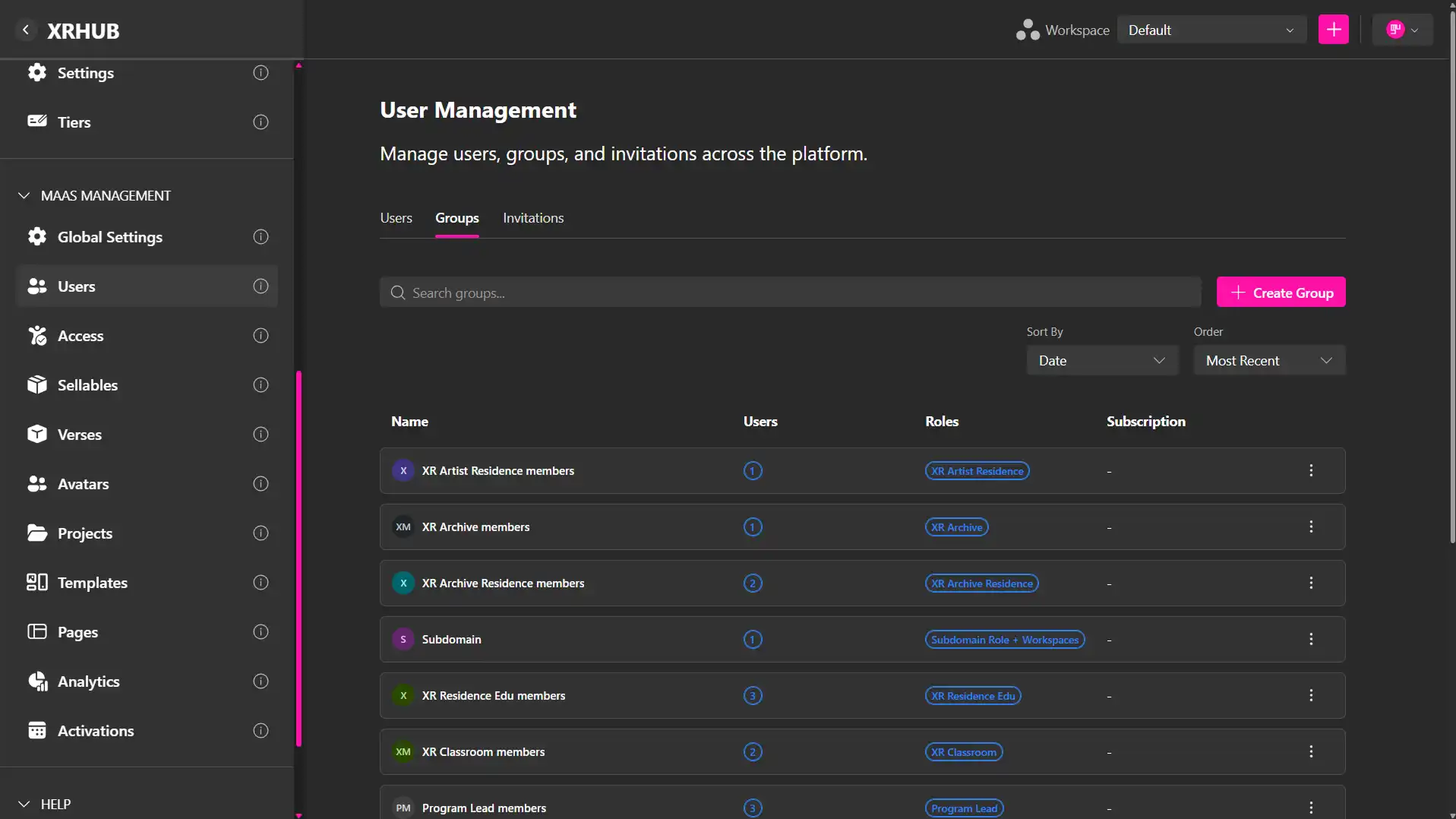Click the pink plus button in header

[x=1333, y=30]
